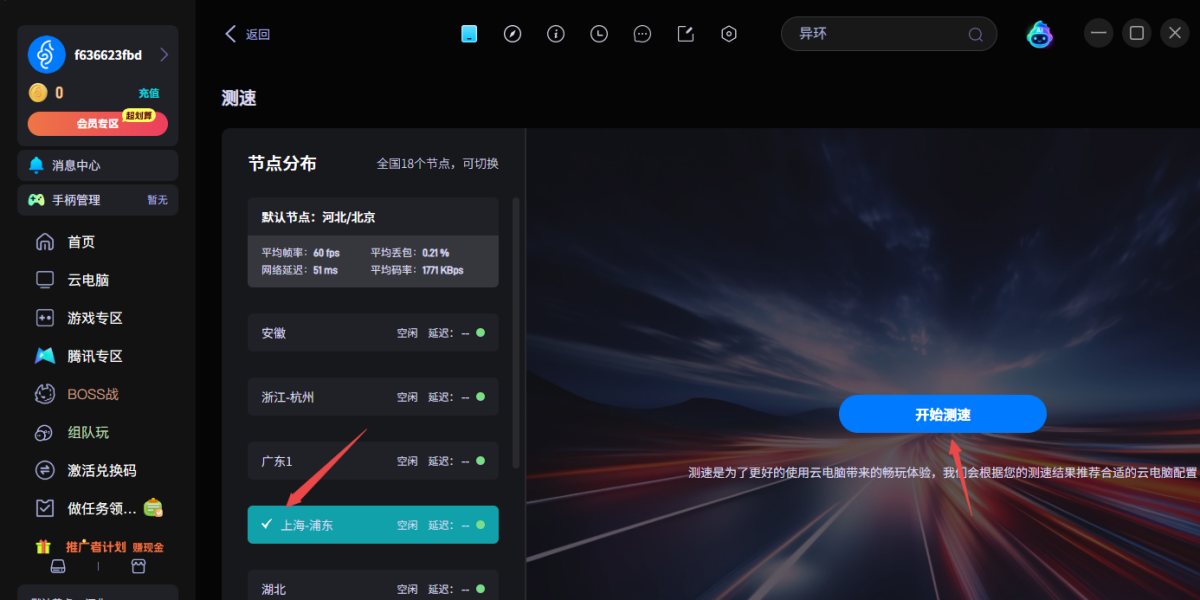Click the 平均丢包 0.21% value
This screenshot has width=1200, height=600.
click(x=435, y=253)
